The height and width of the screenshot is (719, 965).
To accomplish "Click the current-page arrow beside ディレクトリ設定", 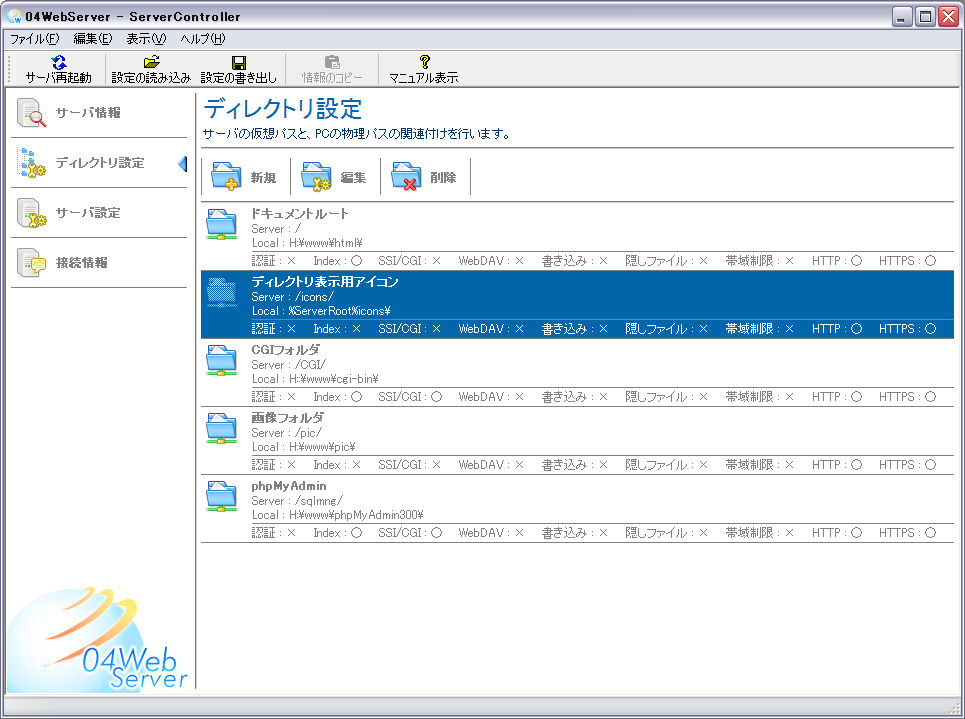I will 182,163.
